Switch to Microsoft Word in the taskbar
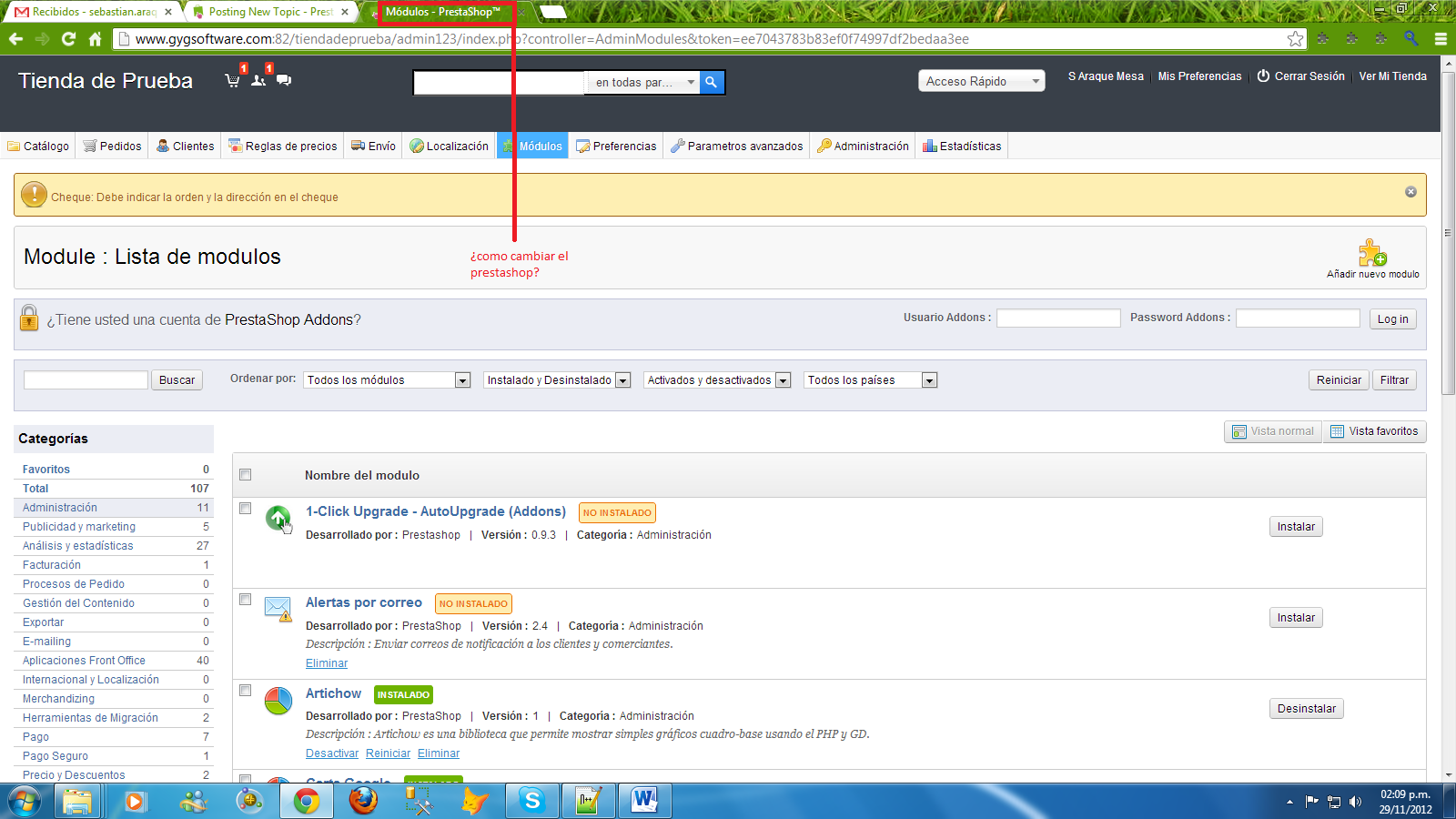Viewport: 1456px width, 819px height. click(x=645, y=802)
